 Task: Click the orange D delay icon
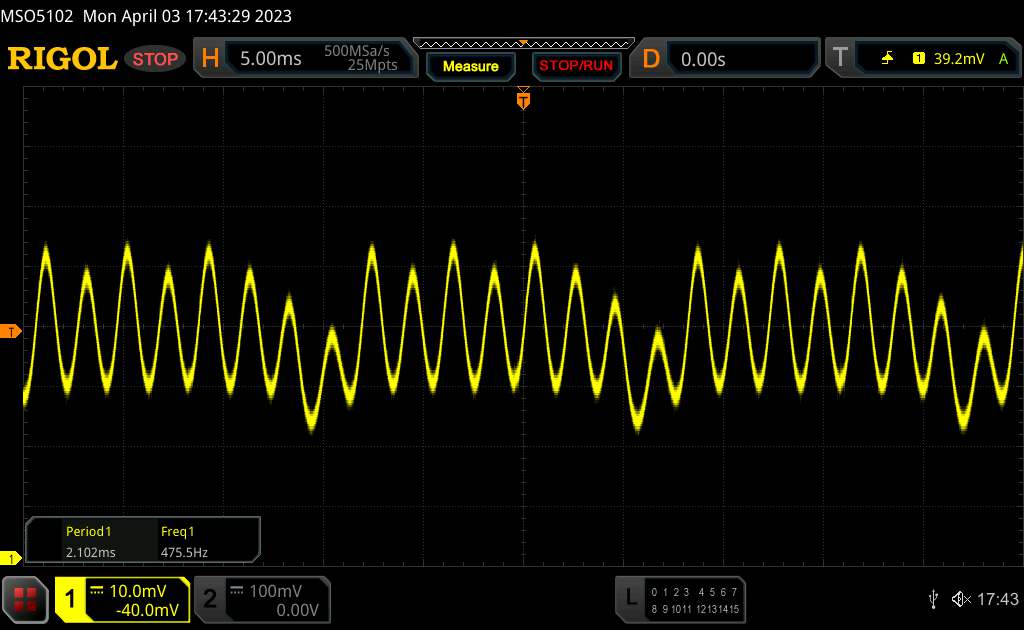click(x=651, y=59)
